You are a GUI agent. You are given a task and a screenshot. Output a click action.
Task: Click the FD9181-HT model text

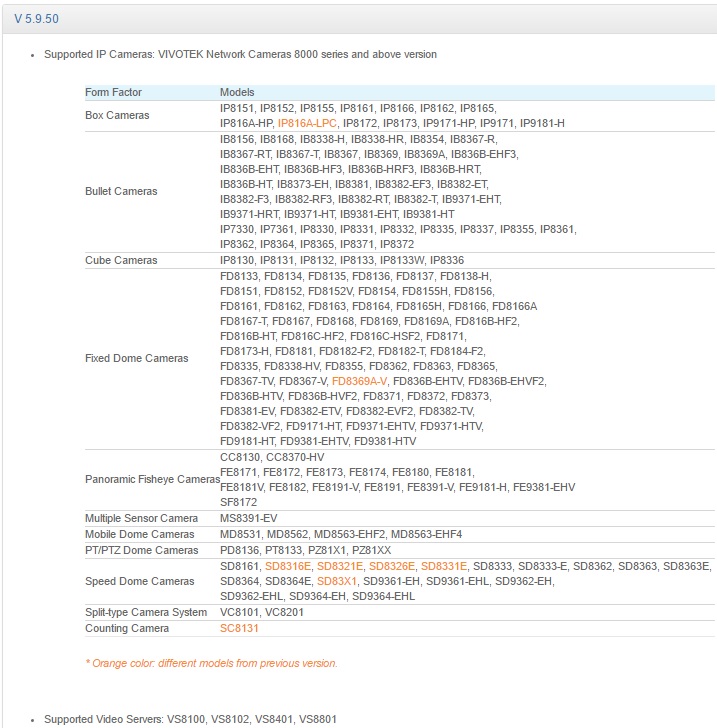point(247,442)
